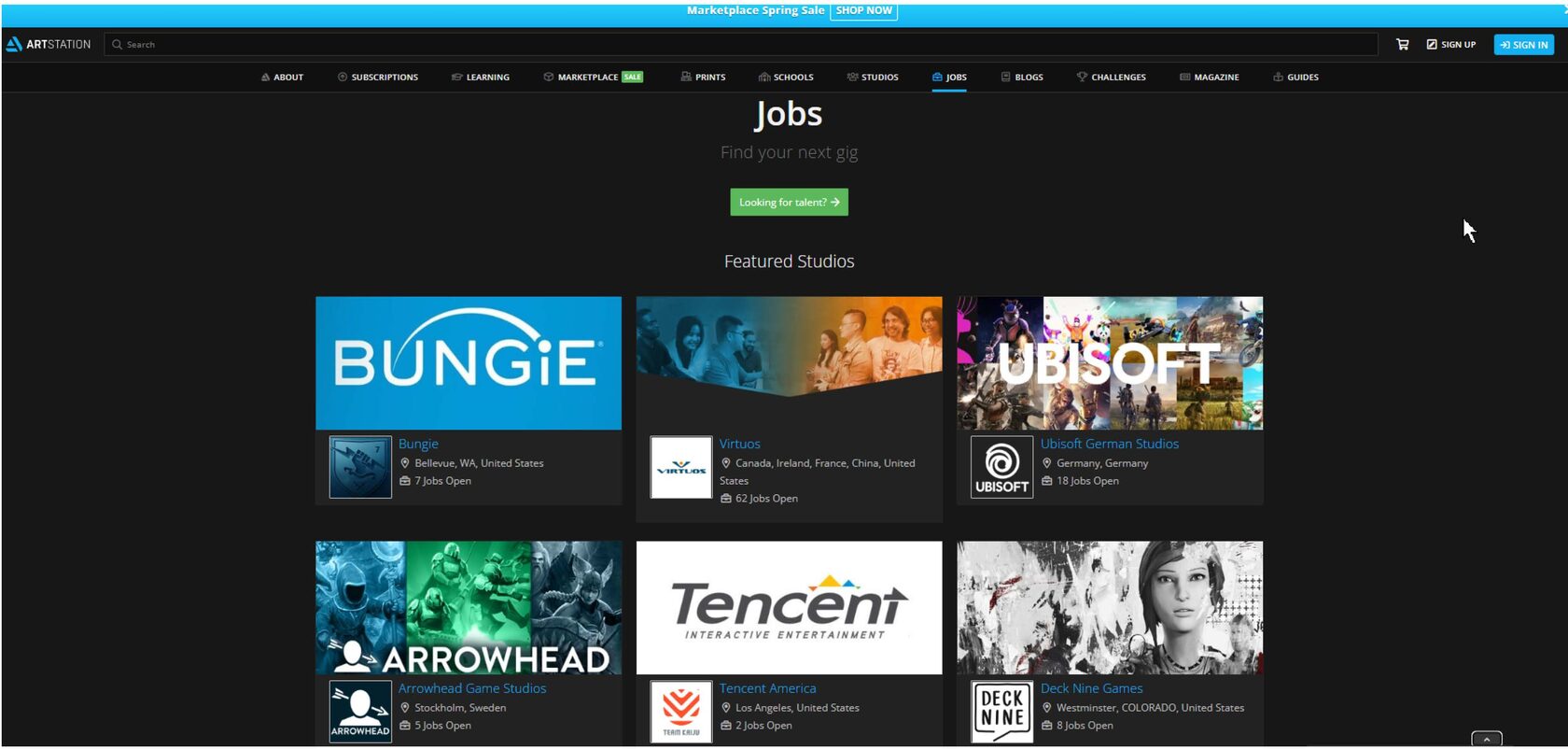Click the scroll-to-top arrow button
This screenshot has height=749, width=1568.
1487,739
